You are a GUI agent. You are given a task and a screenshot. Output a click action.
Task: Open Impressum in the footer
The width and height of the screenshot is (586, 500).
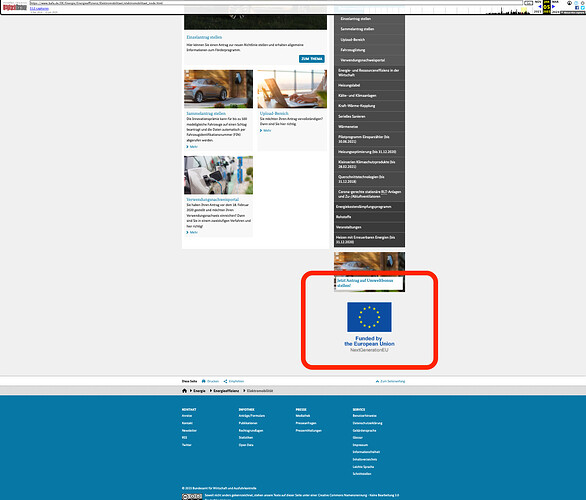360,445
